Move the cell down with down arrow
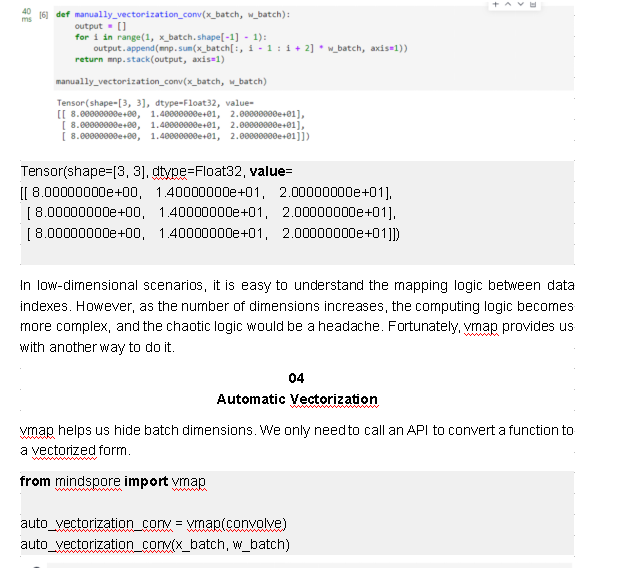The height and width of the screenshot is (568, 624). [x=519, y=6]
